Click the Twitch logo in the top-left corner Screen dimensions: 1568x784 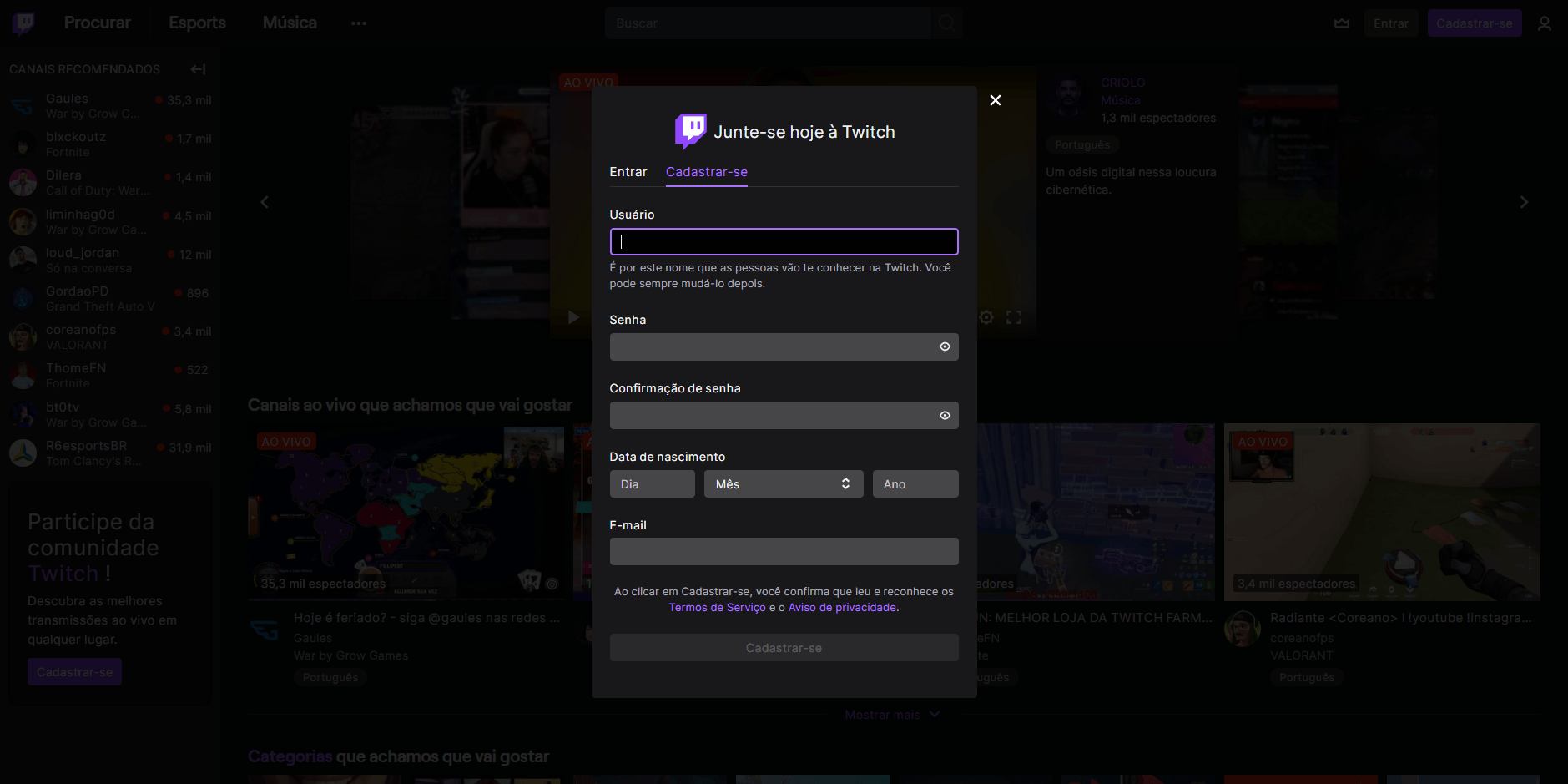(23, 23)
